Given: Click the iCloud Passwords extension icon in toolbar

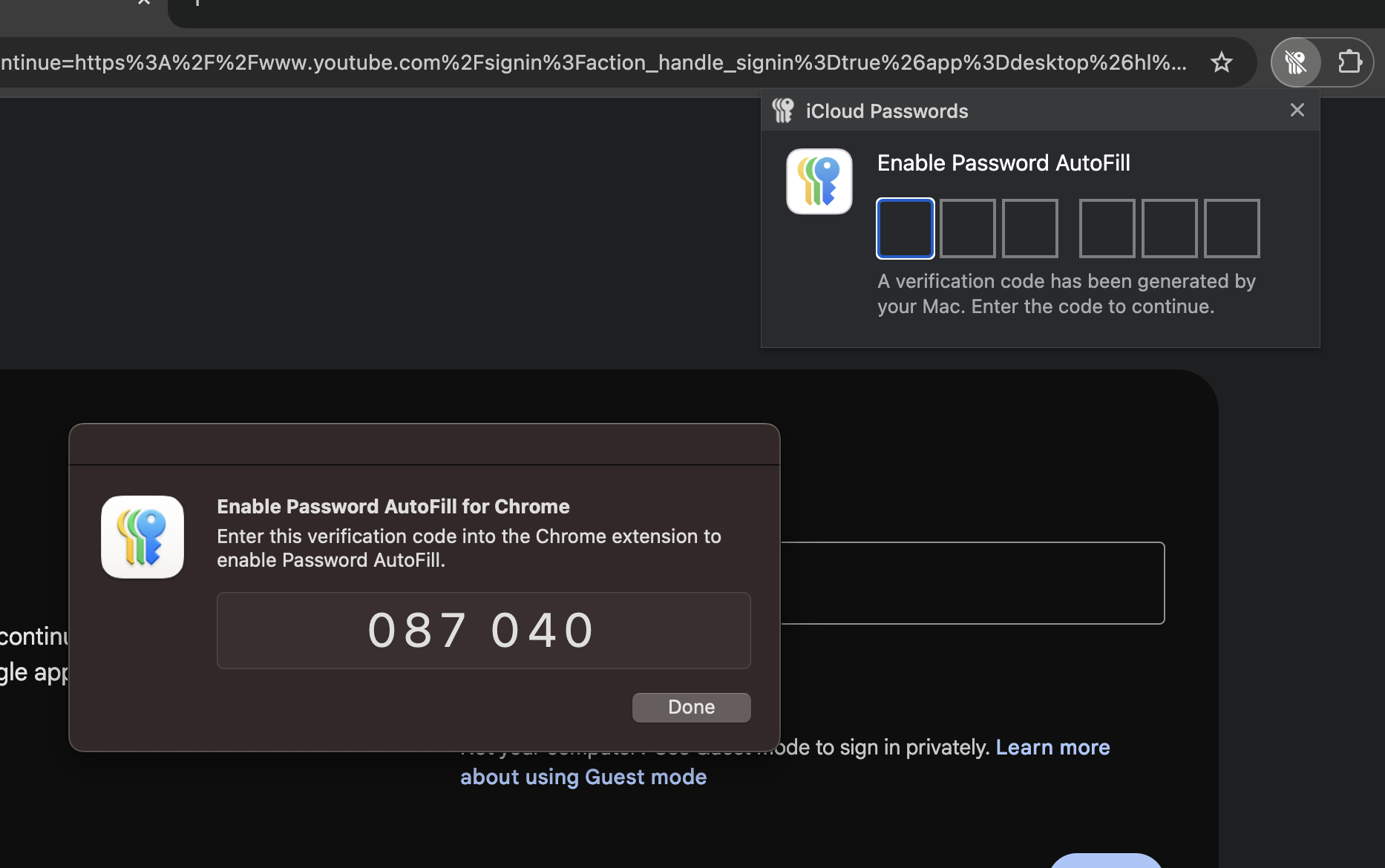Looking at the screenshot, I should [1296, 62].
